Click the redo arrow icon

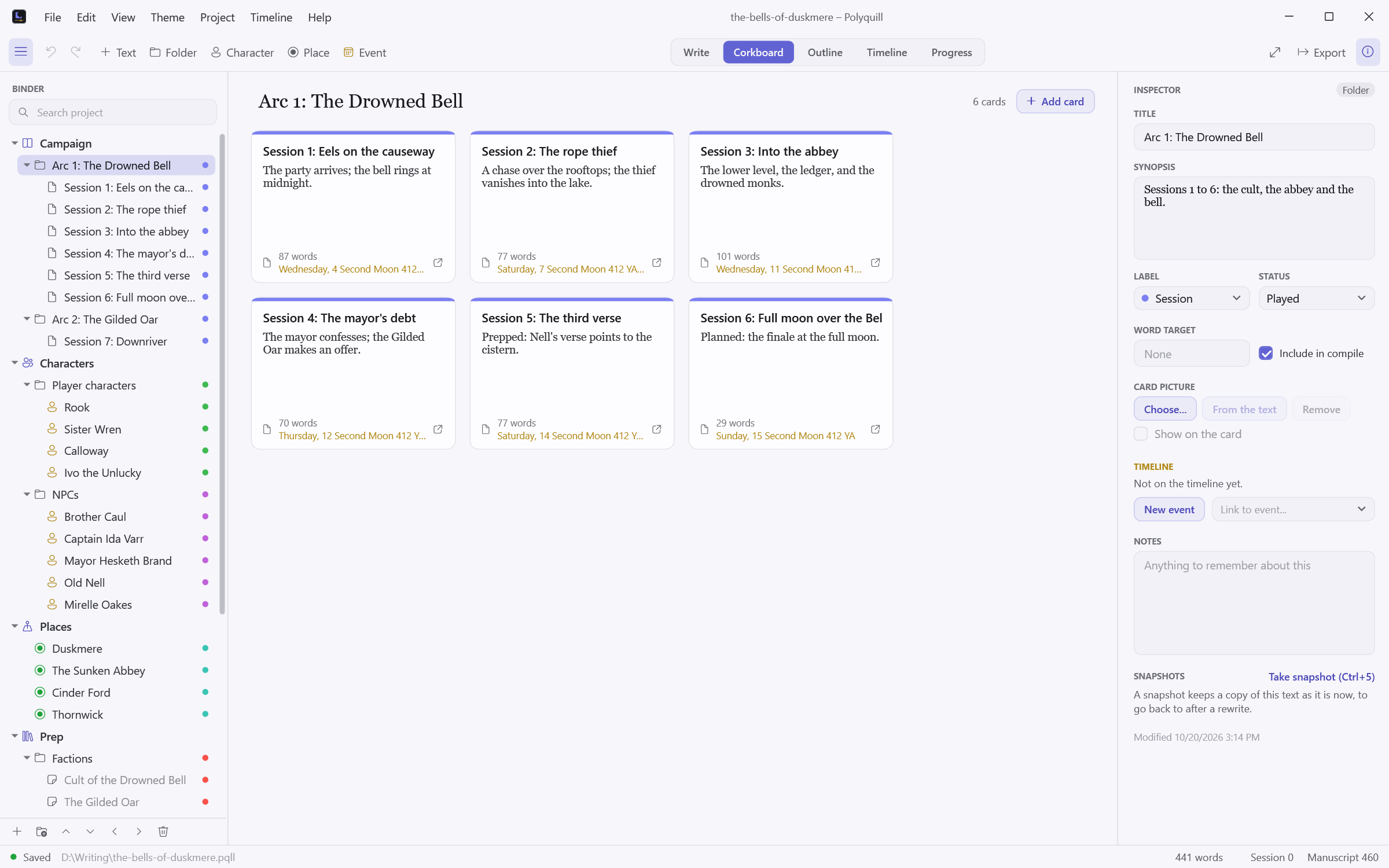(x=76, y=52)
